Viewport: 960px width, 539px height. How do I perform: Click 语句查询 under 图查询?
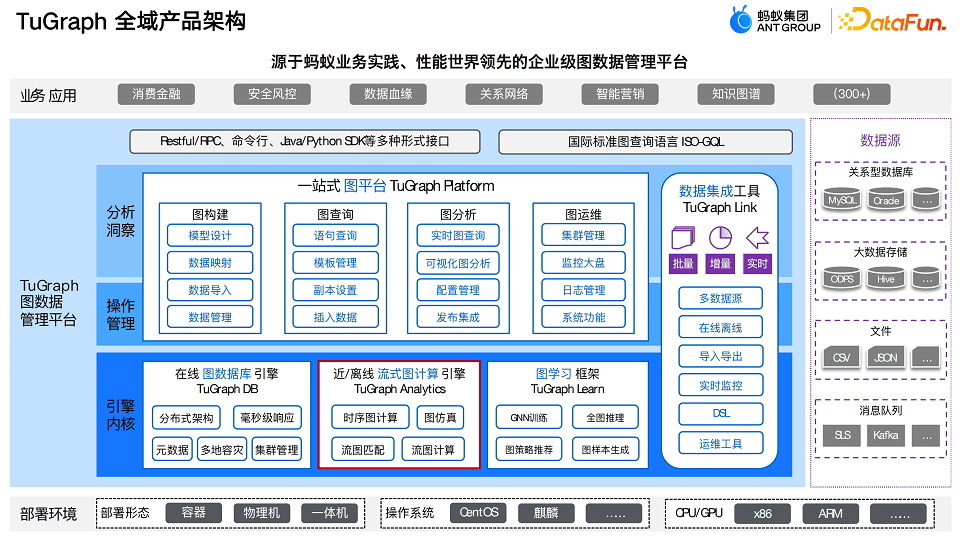336,235
